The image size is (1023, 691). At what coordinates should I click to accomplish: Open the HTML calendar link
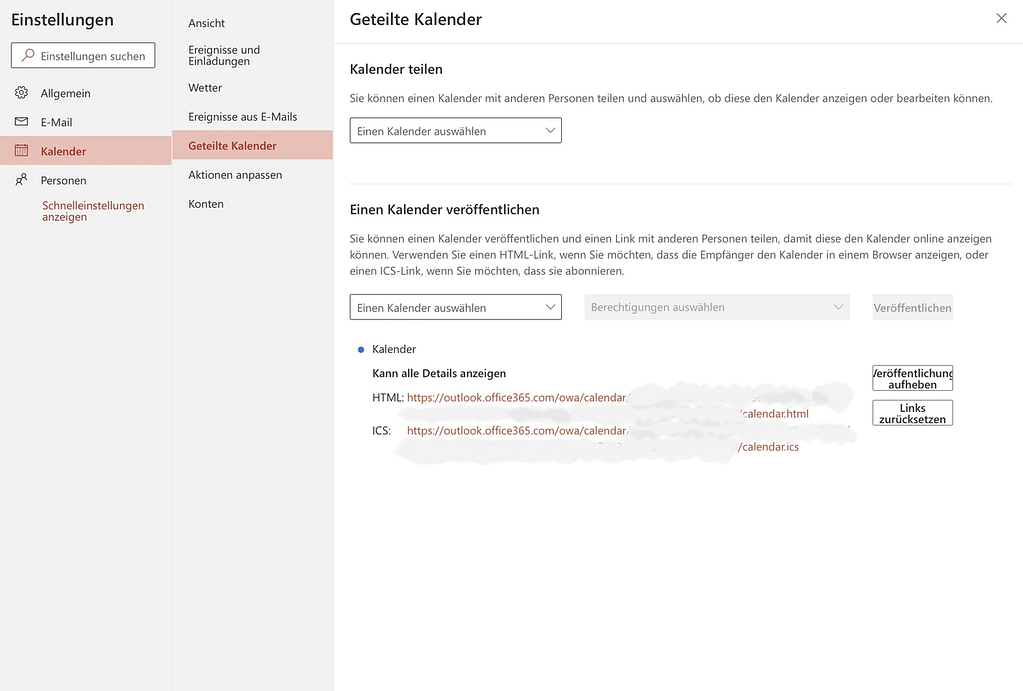tap(517, 397)
